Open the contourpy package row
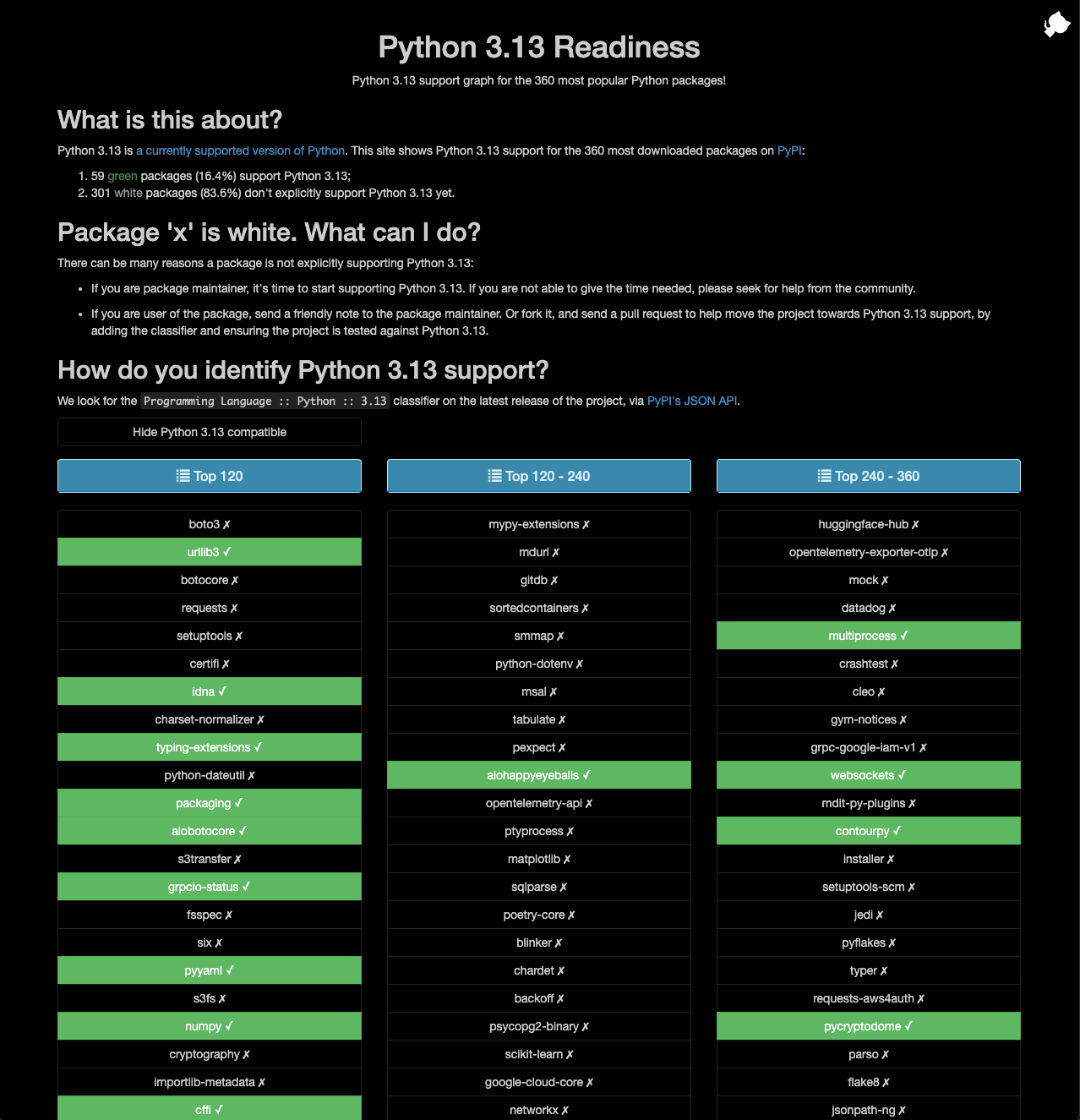The width and height of the screenshot is (1080, 1120). (x=869, y=831)
